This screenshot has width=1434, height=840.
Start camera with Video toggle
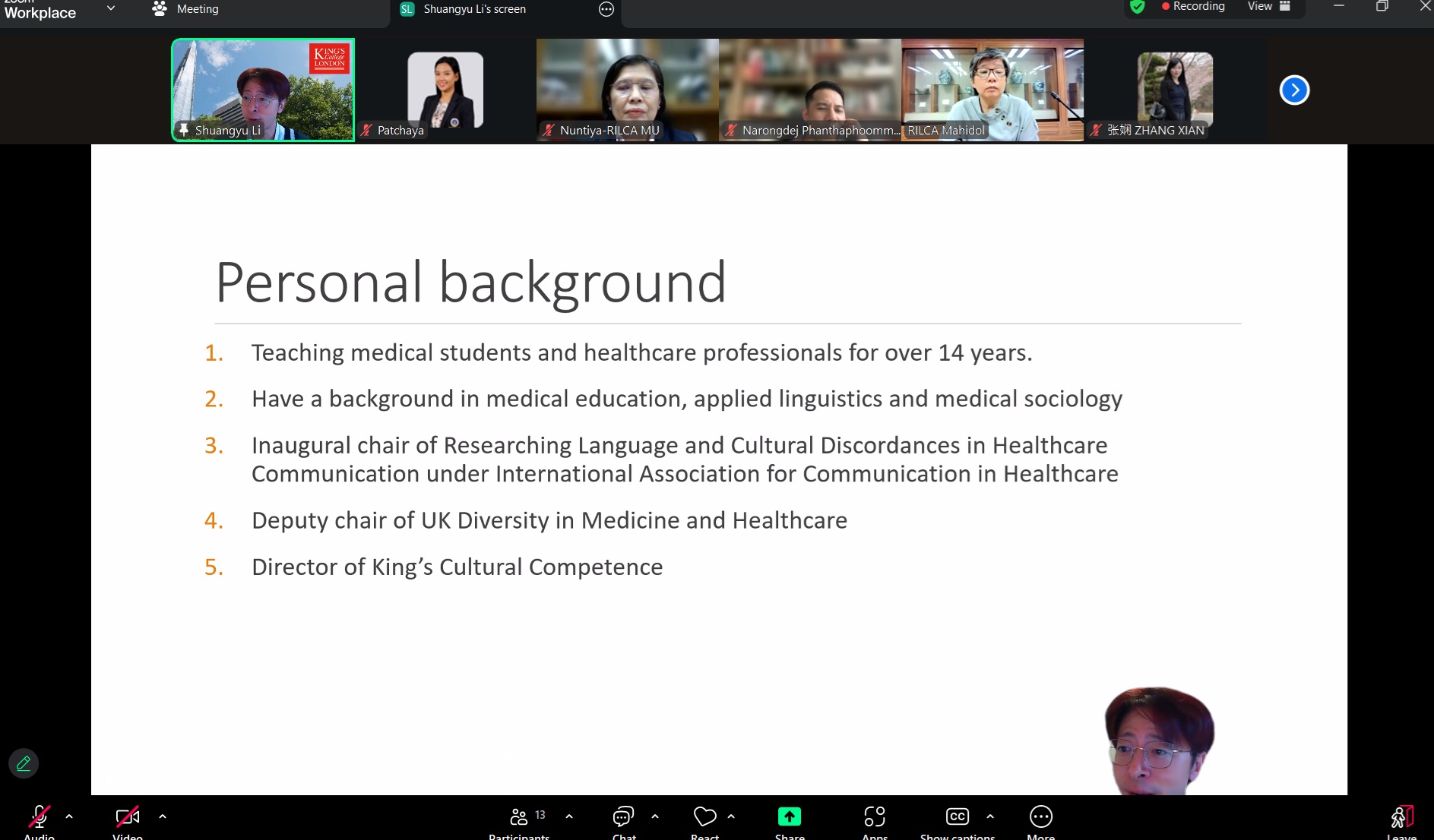[x=127, y=818]
